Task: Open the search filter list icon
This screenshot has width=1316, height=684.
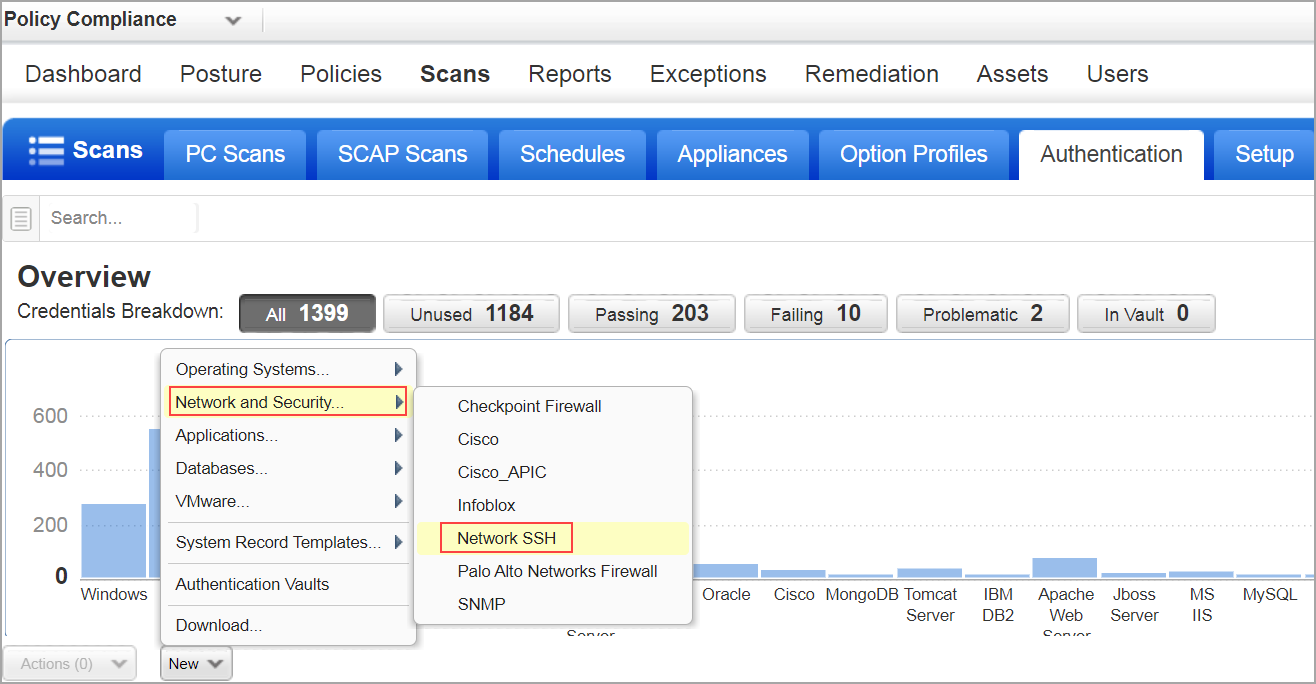Action: (x=22, y=218)
